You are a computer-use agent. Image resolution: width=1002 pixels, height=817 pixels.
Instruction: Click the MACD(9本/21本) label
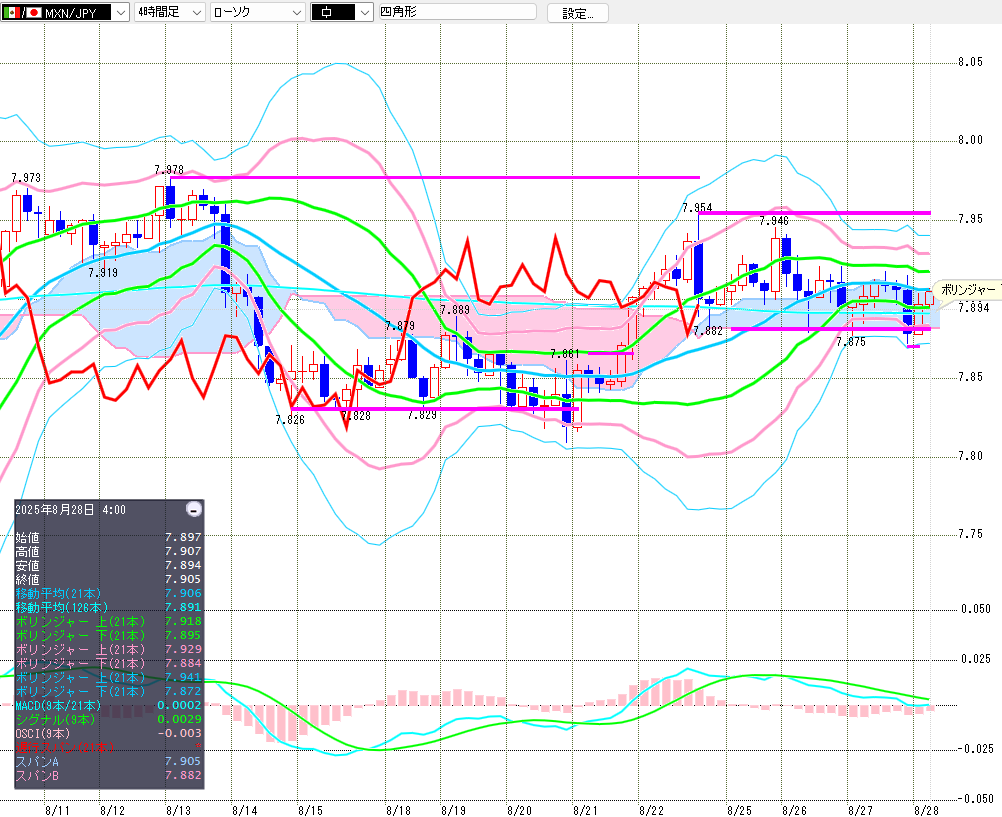point(58,705)
